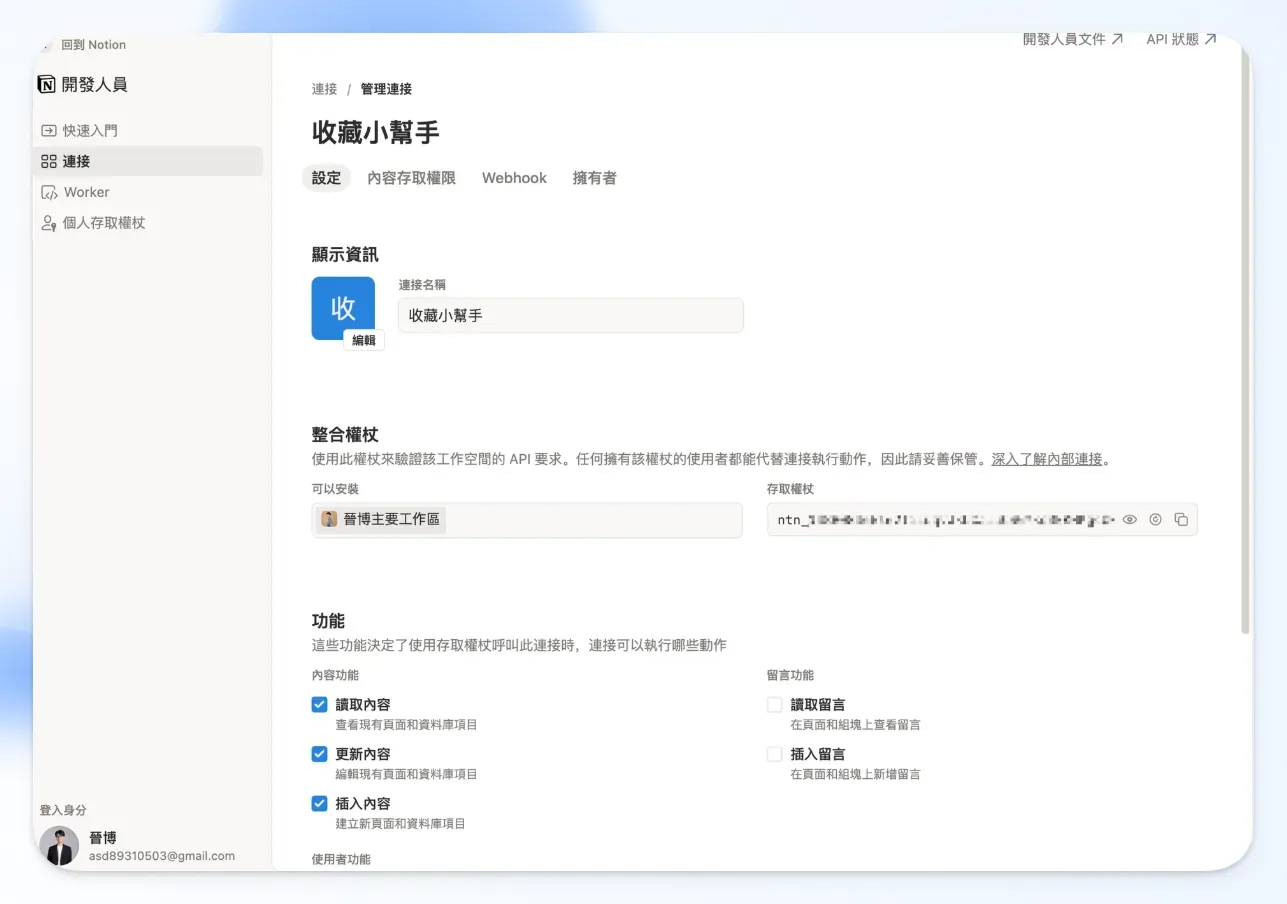The height and width of the screenshot is (904, 1287).
Task: Click the blue 收 connection logo
Action: [343, 308]
